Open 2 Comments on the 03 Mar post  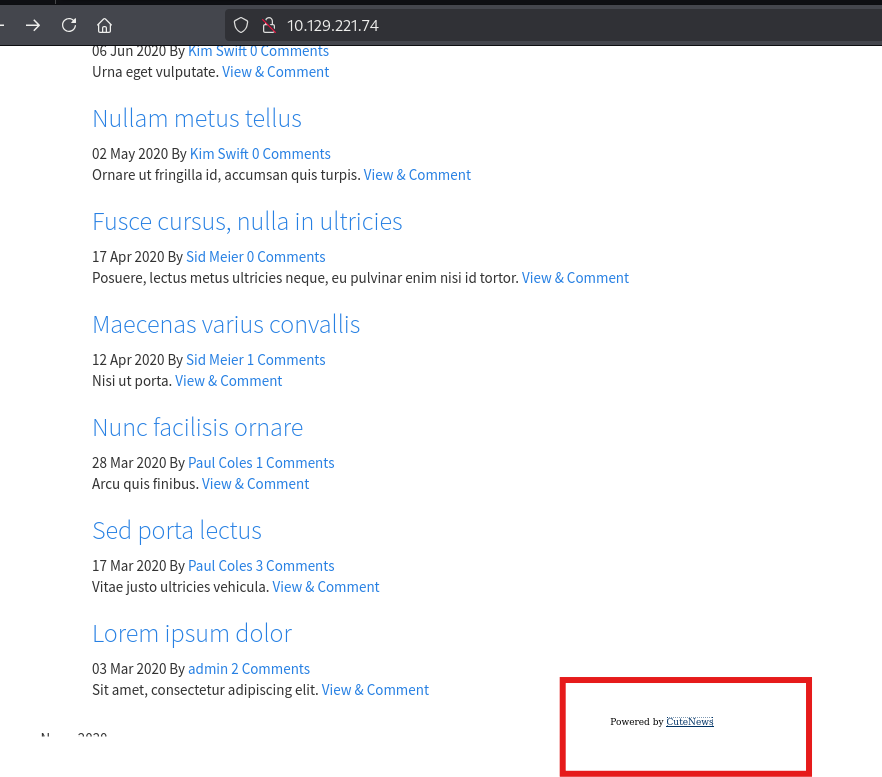[x=270, y=668]
